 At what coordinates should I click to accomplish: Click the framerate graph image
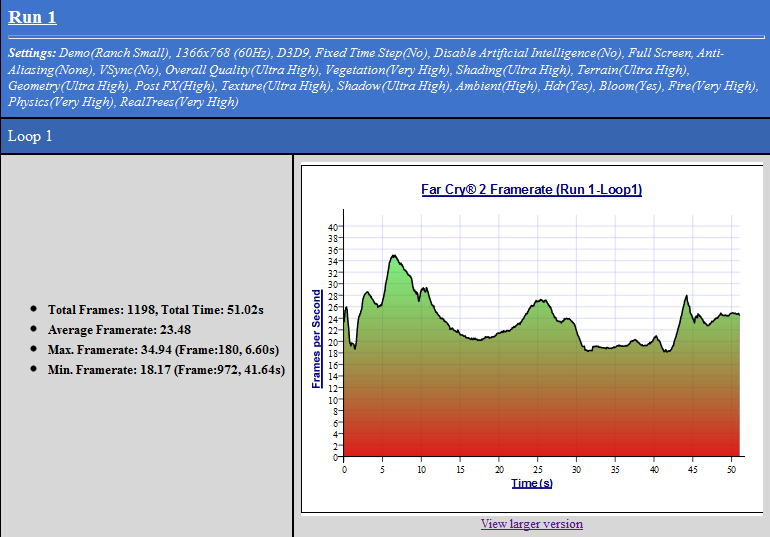pyautogui.click(x=532, y=339)
